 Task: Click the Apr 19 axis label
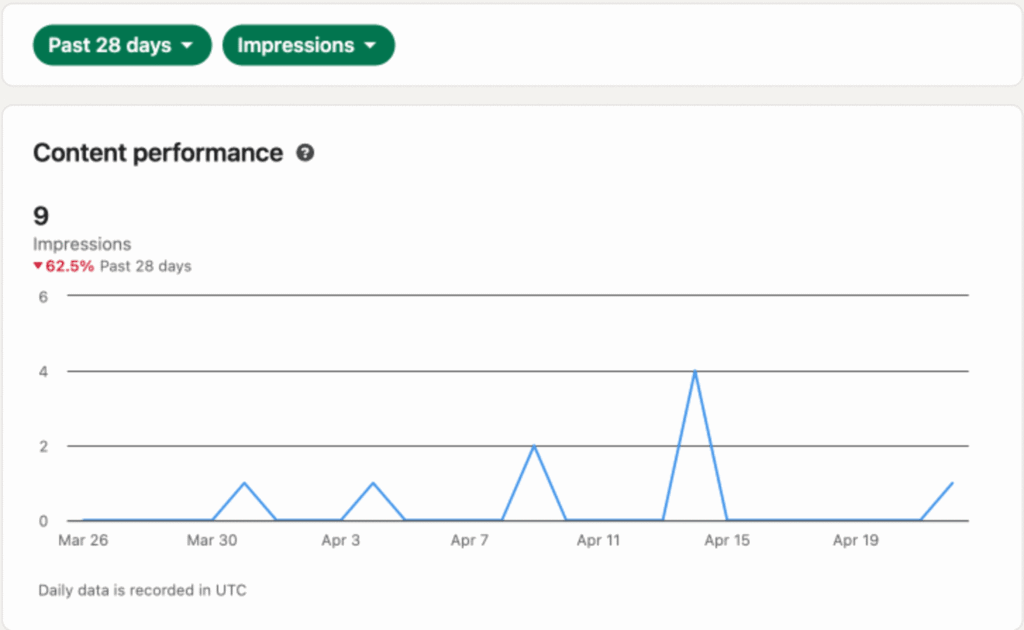(856, 540)
